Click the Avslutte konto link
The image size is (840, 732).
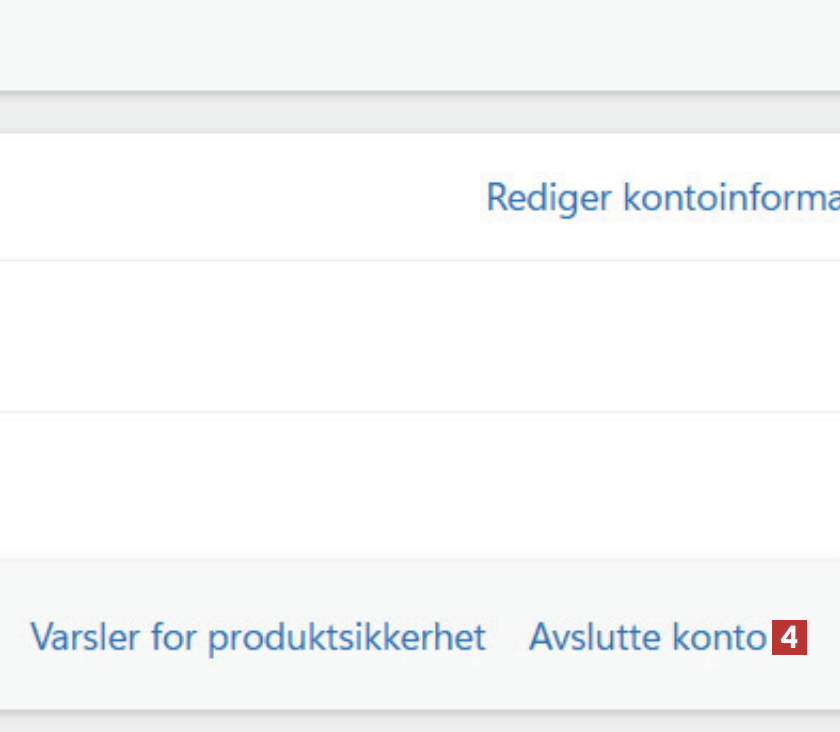point(647,637)
